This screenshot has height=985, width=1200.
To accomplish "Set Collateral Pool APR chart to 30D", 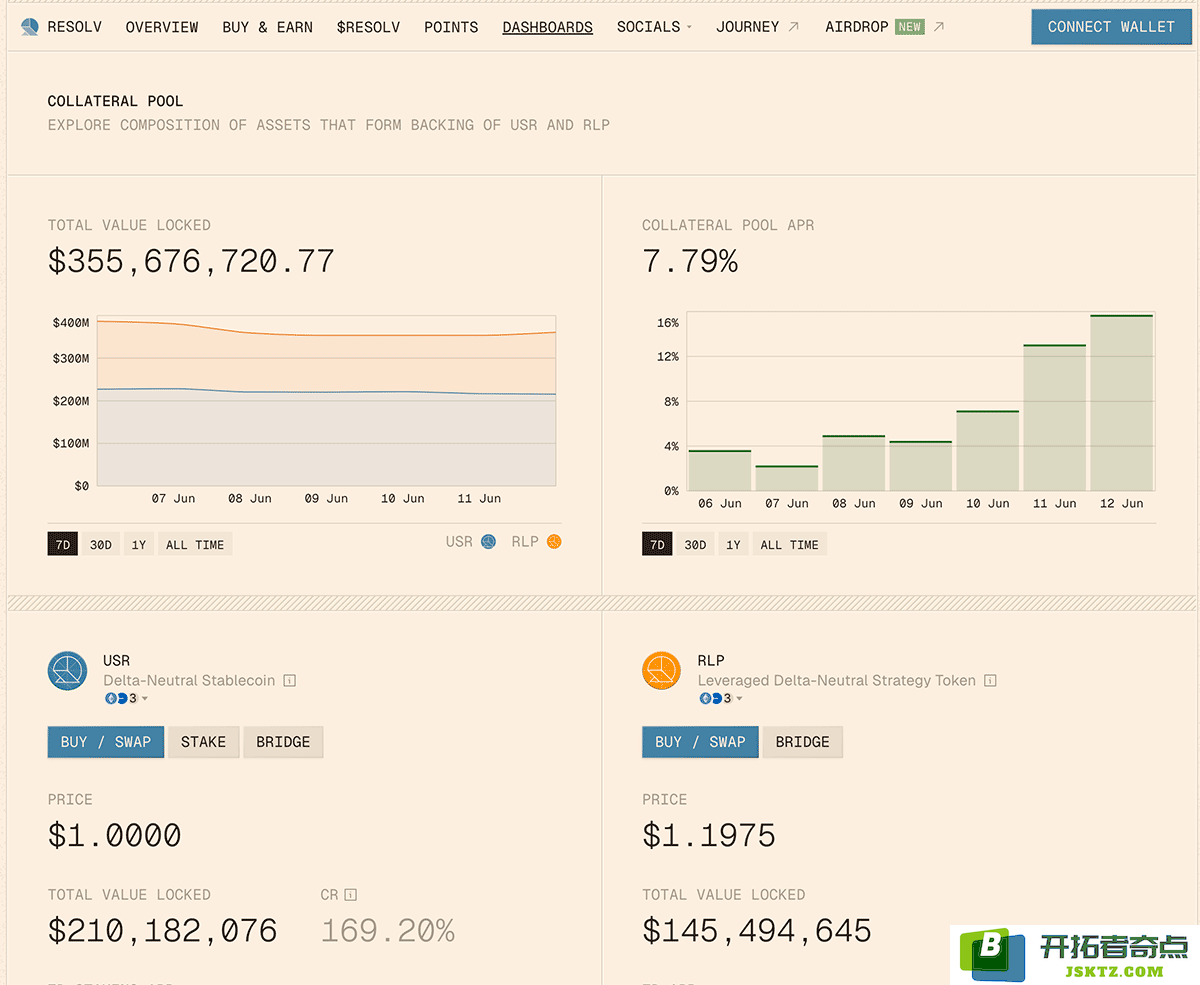I will pyautogui.click(x=695, y=545).
